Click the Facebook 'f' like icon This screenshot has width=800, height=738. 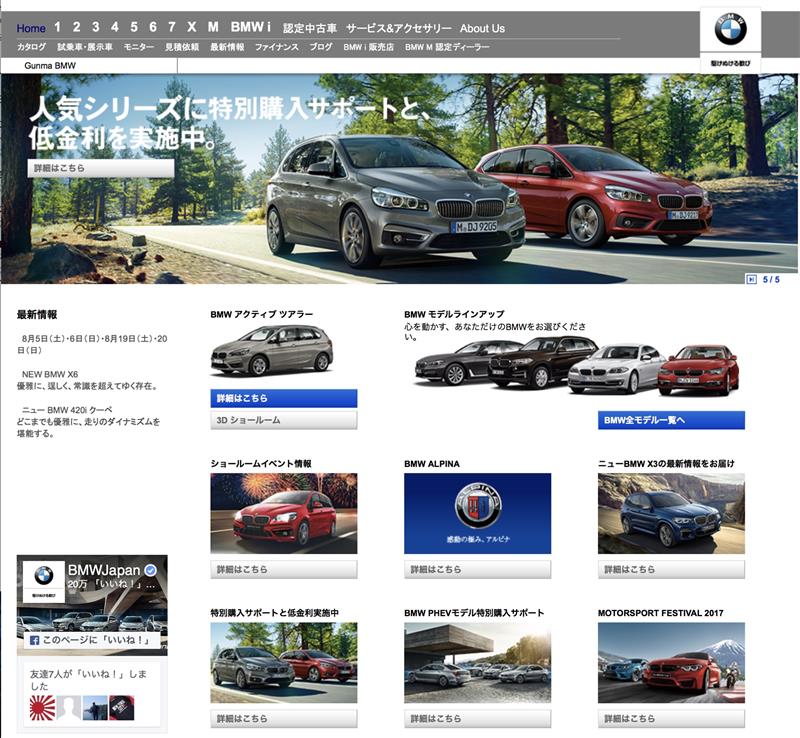(35, 640)
